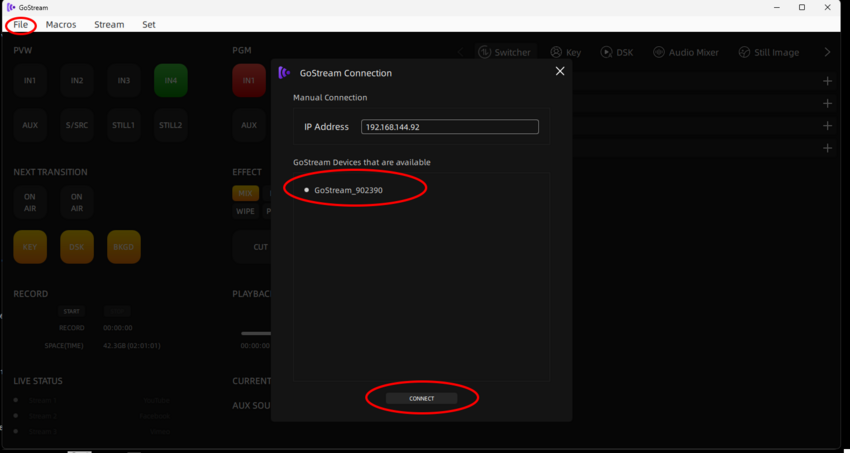Click the Stream 2 status dot
Screen dimensions: 850x453
16,416
